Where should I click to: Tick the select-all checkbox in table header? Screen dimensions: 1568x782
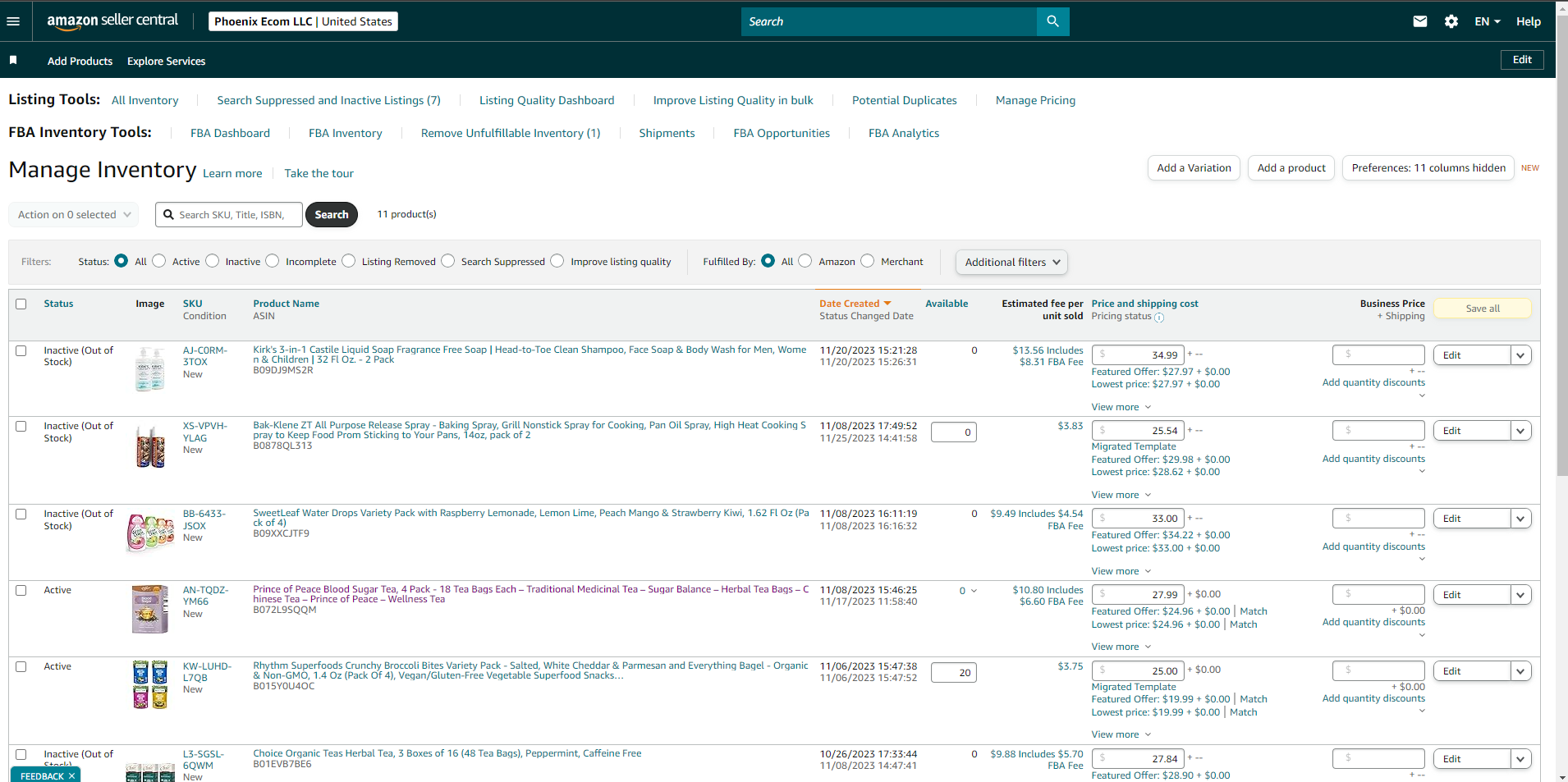(x=21, y=304)
